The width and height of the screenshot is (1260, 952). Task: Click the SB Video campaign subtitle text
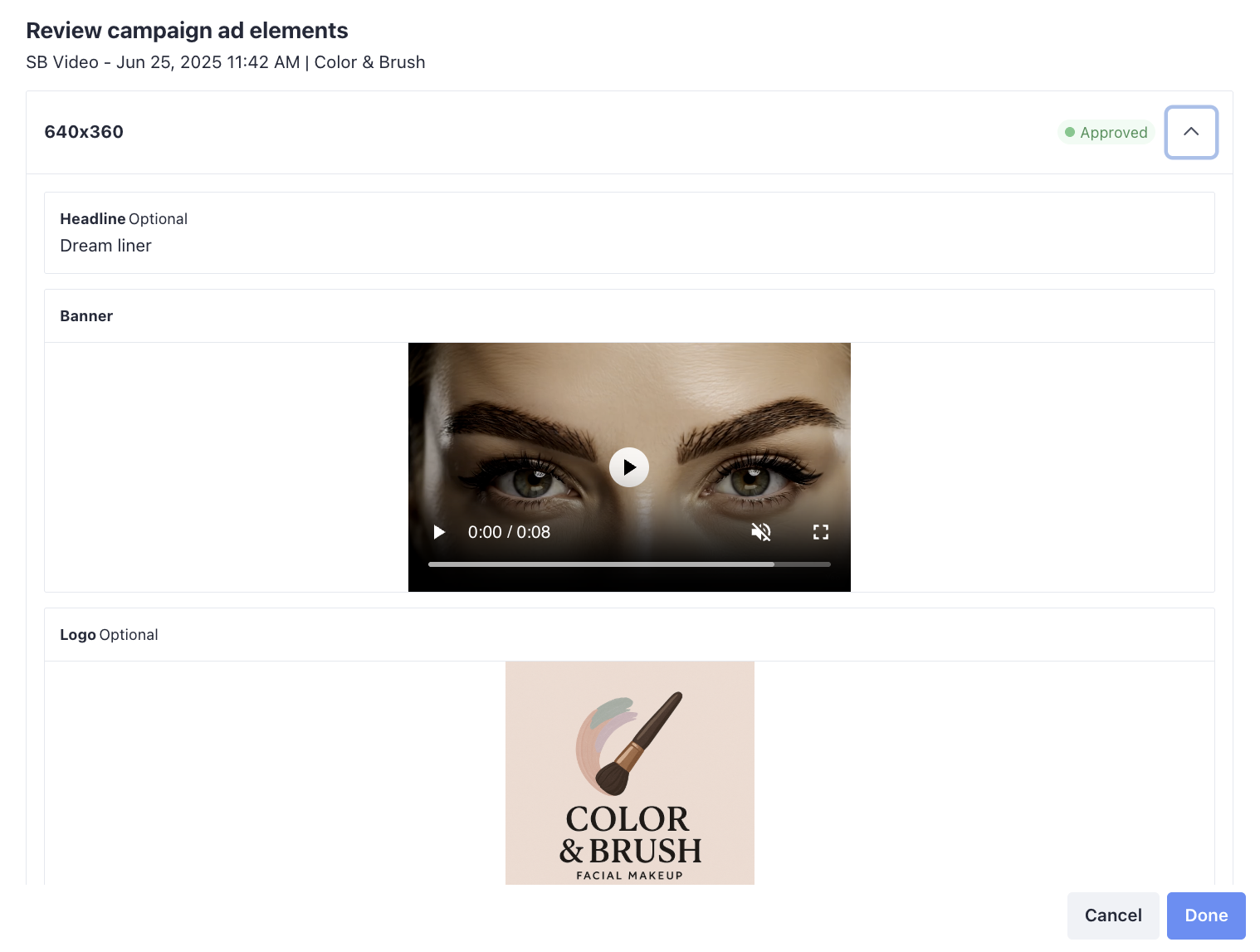(x=226, y=62)
